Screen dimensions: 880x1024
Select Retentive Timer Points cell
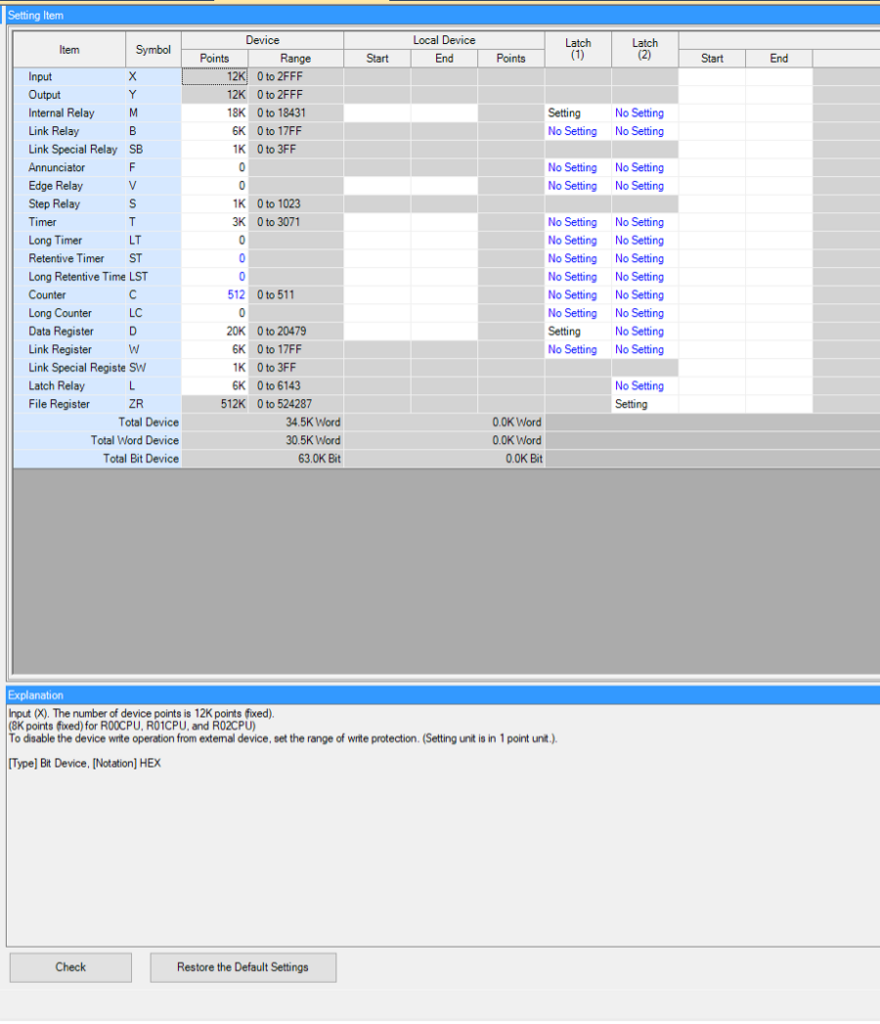click(215, 258)
